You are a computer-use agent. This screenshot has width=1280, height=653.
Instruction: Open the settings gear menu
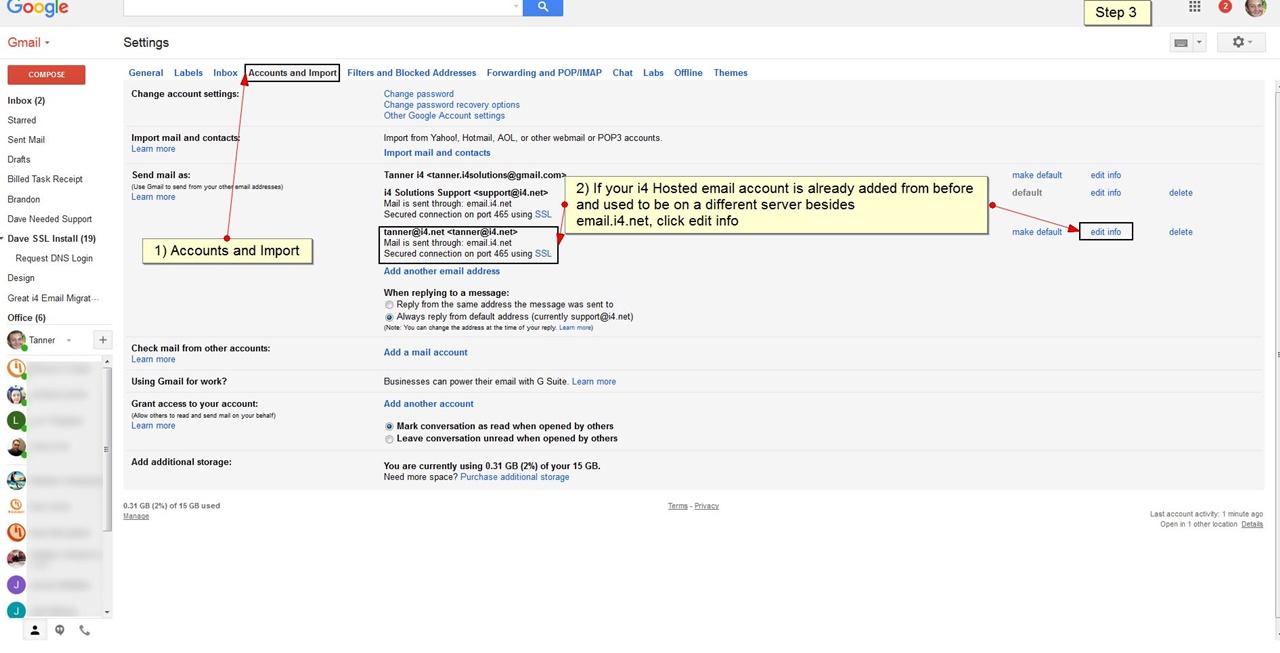pyautogui.click(x=1242, y=43)
